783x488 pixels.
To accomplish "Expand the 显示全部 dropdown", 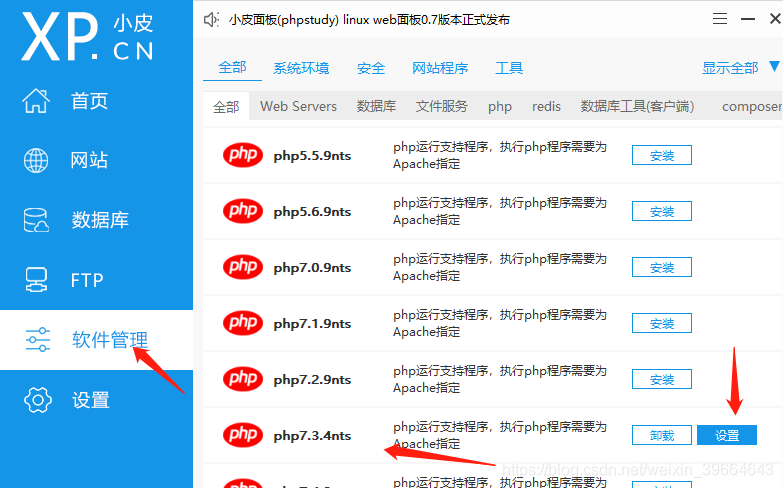I will pyautogui.click(x=730, y=68).
